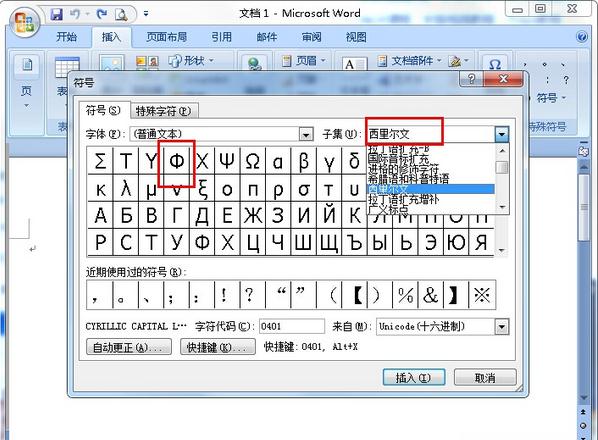Select the 符号 tab in dialog
Screen dimensions: 598x440
(103, 111)
